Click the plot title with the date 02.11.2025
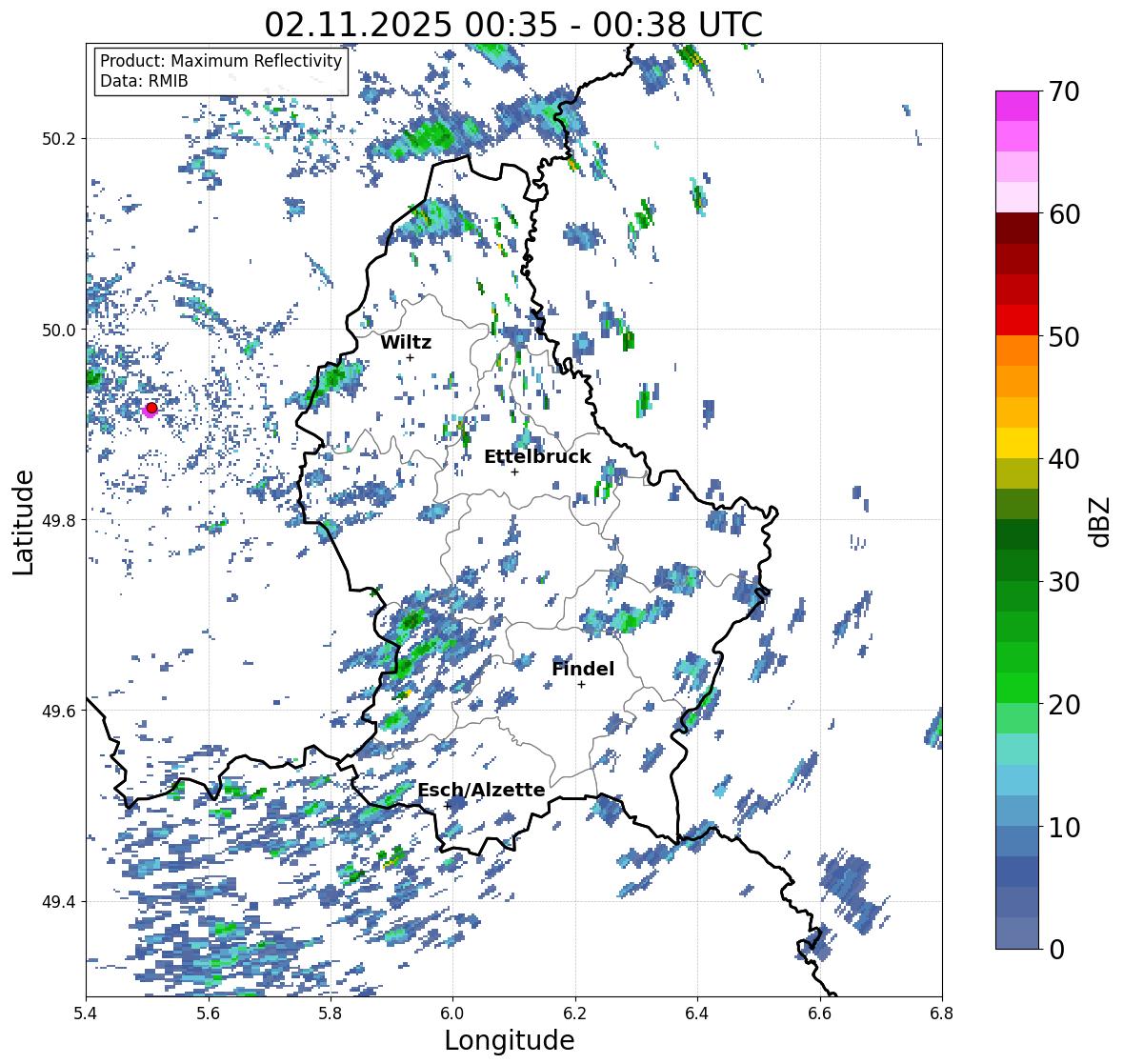This screenshot has width=1123, height=1064. pos(513,25)
